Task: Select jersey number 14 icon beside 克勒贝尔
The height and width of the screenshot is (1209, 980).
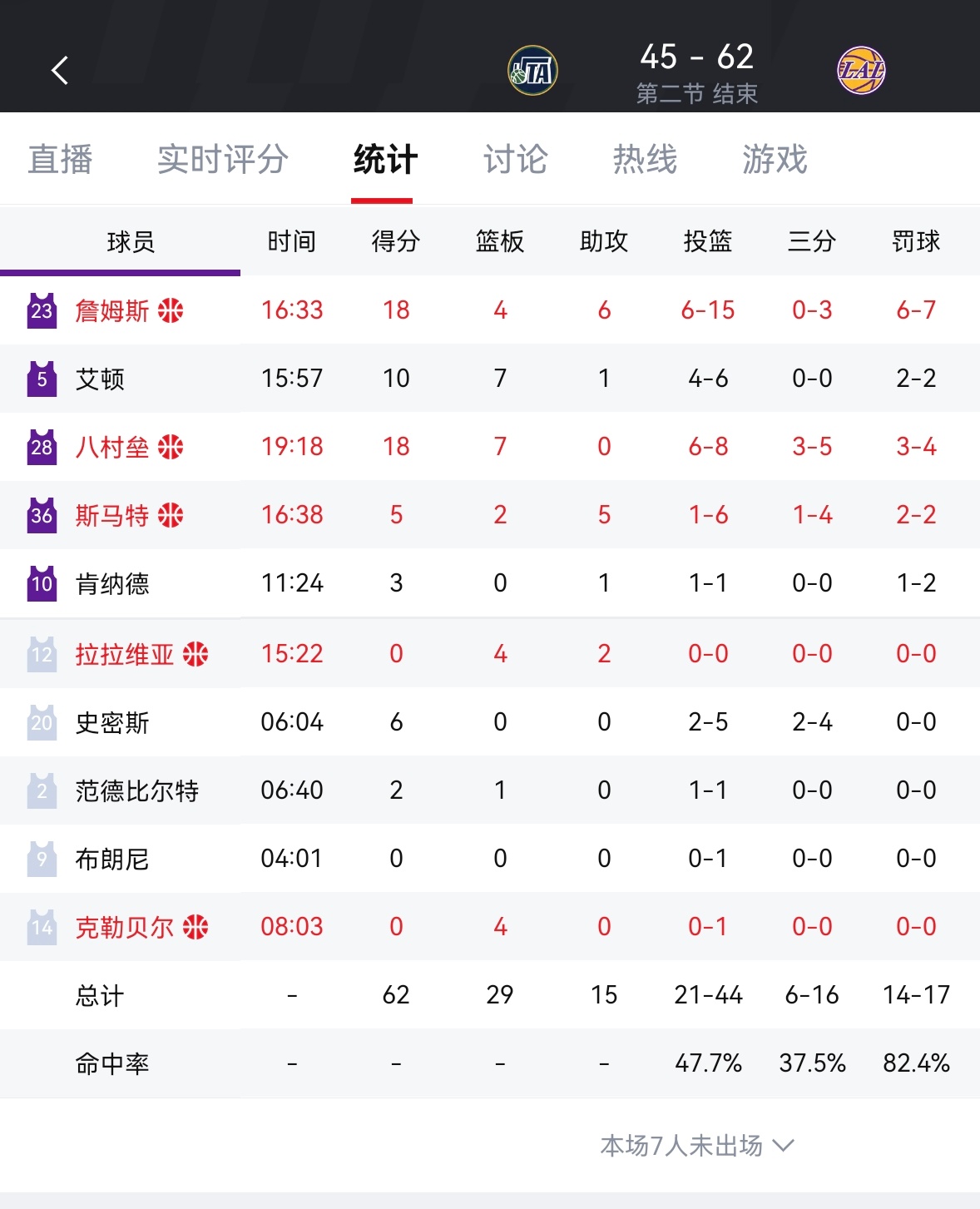Action: pos(40,926)
